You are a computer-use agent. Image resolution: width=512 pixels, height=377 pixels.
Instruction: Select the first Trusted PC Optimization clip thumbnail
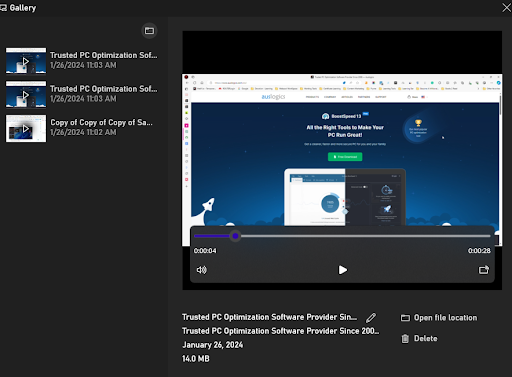point(26,61)
